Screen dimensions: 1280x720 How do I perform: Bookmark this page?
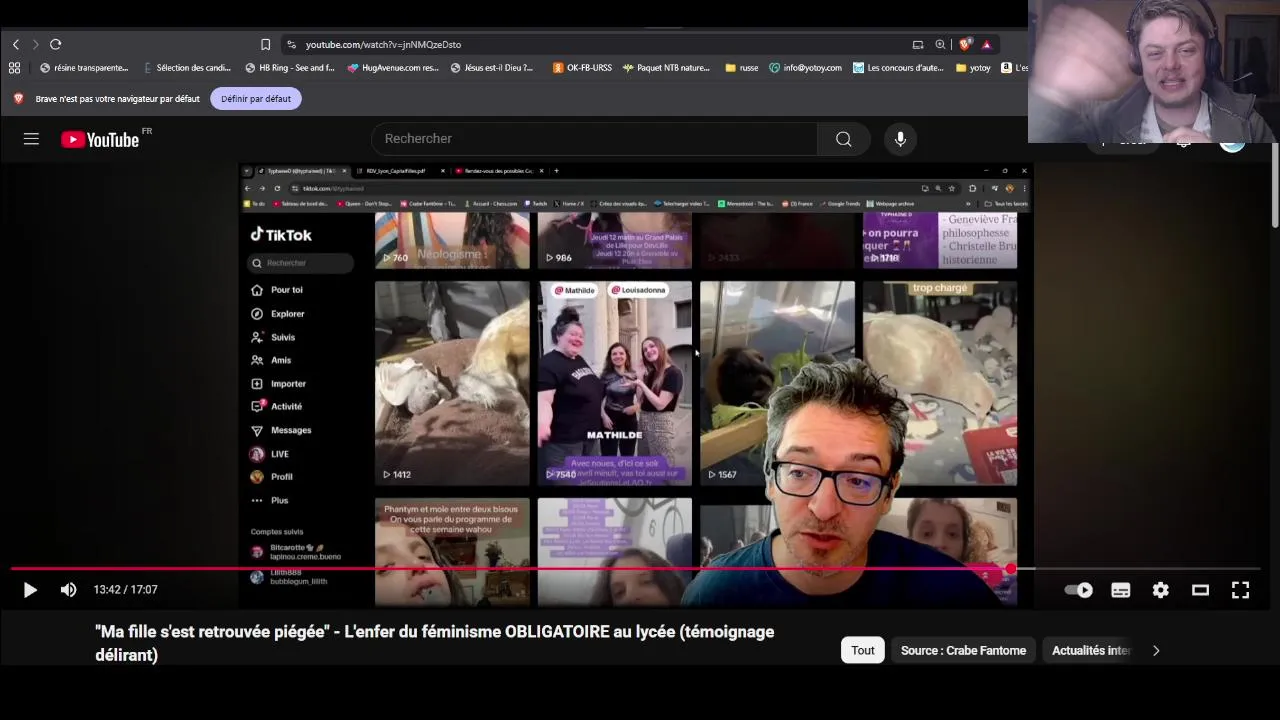(265, 44)
